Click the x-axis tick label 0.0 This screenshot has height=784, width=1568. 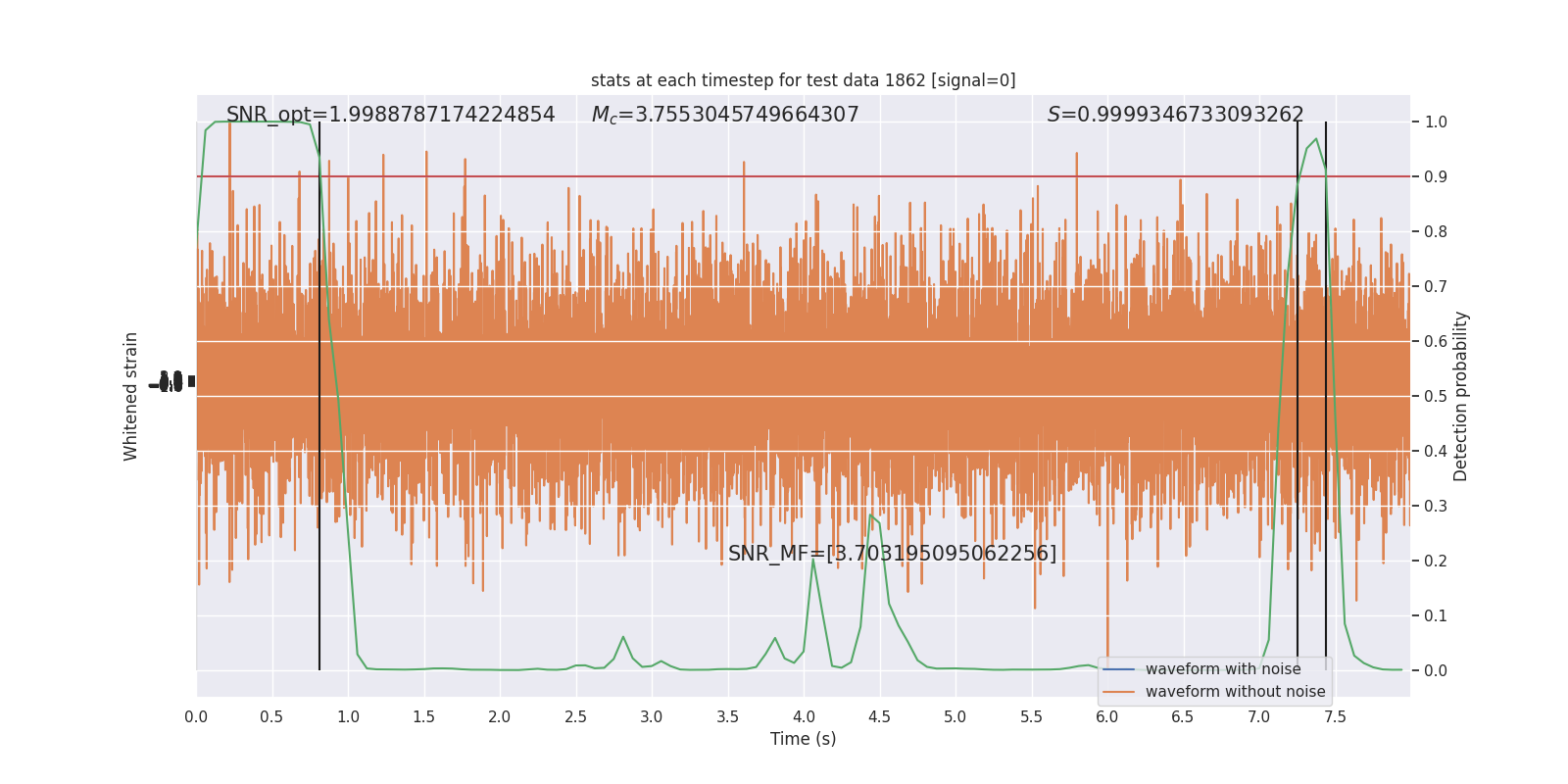pyautogui.click(x=196, y=716)
